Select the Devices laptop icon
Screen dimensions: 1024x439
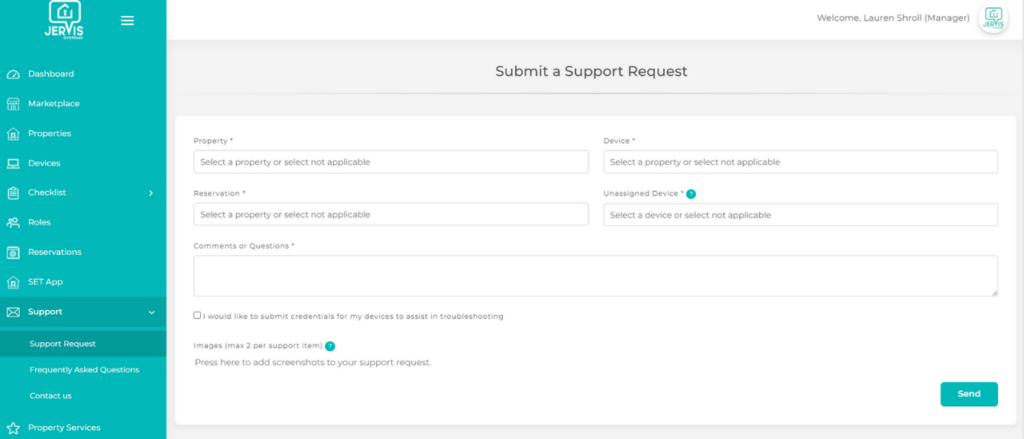tap(13, 163)
